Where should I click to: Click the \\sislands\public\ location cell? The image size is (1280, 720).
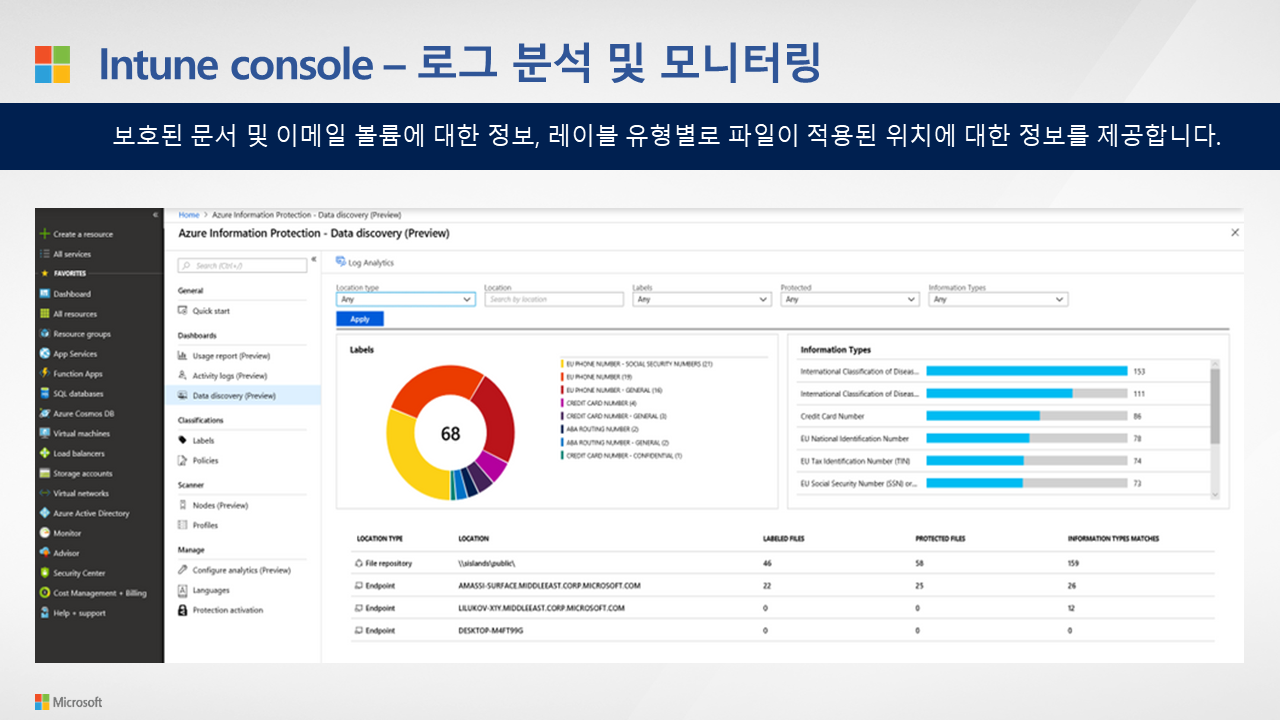click(487, 563)
